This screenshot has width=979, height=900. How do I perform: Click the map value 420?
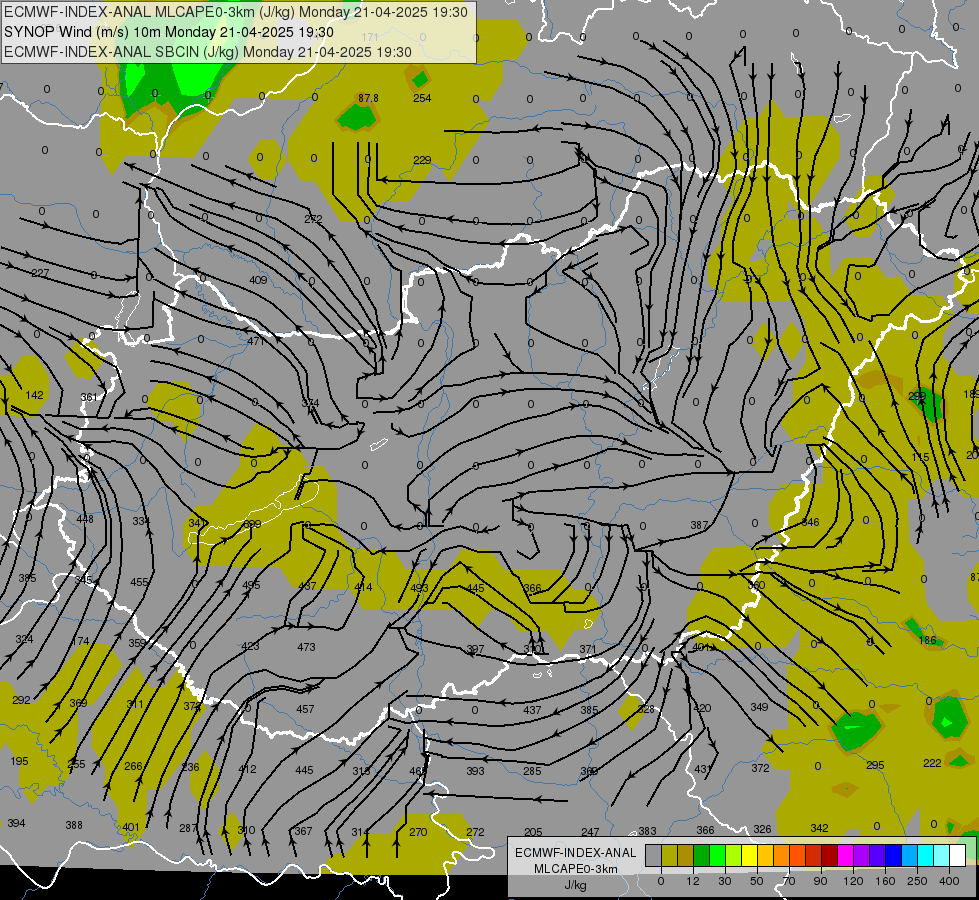[702, 708]
